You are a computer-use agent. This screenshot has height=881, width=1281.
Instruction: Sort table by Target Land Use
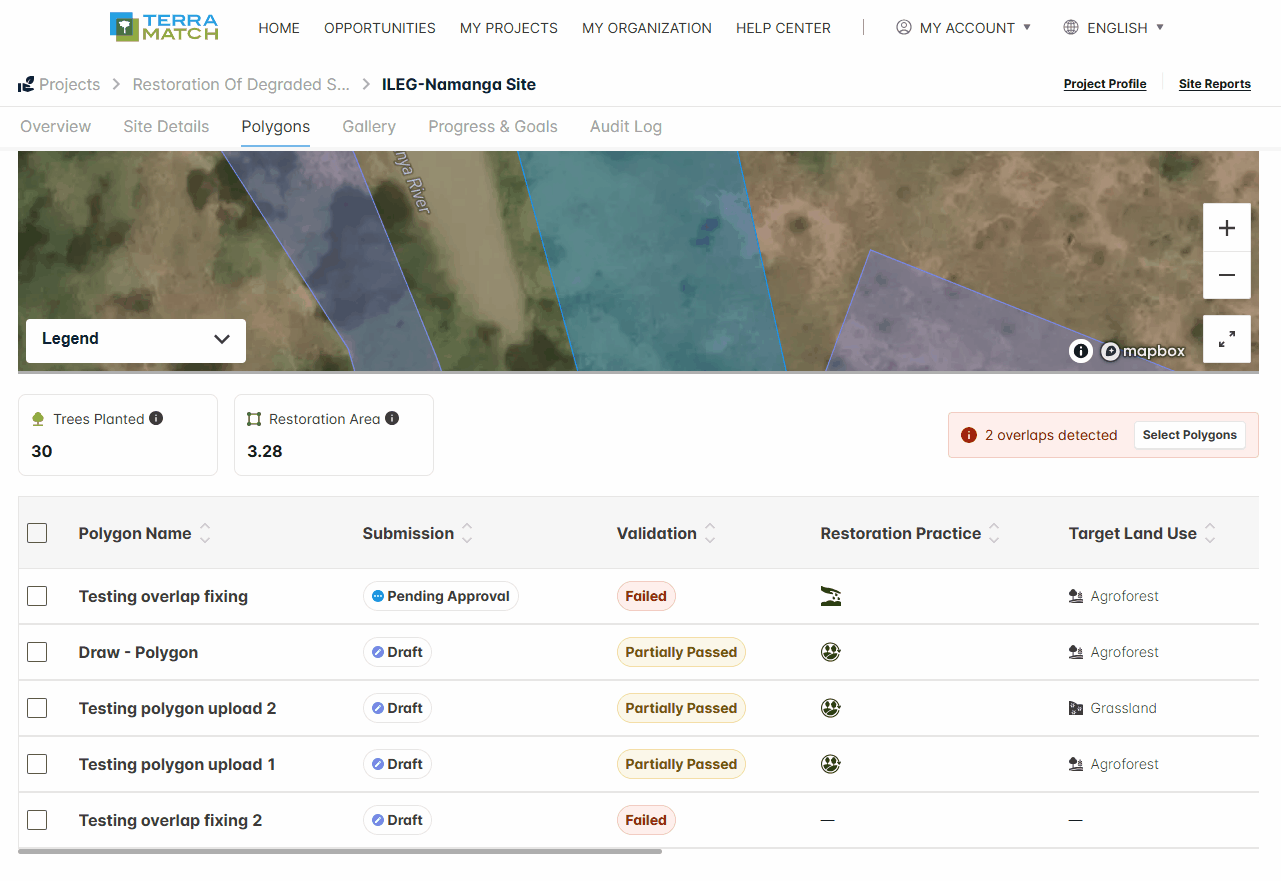pos(1210,533)
